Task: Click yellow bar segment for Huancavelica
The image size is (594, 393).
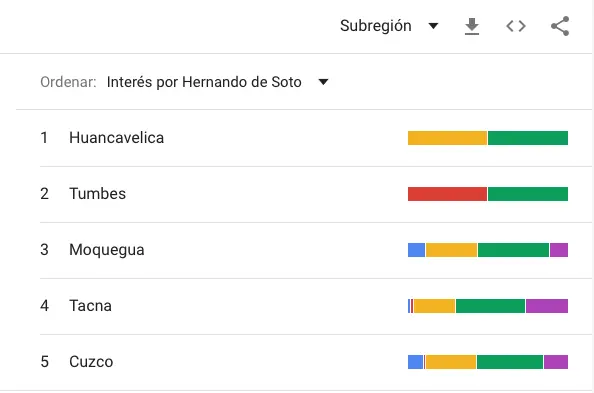Action: [x=447, y=138]
